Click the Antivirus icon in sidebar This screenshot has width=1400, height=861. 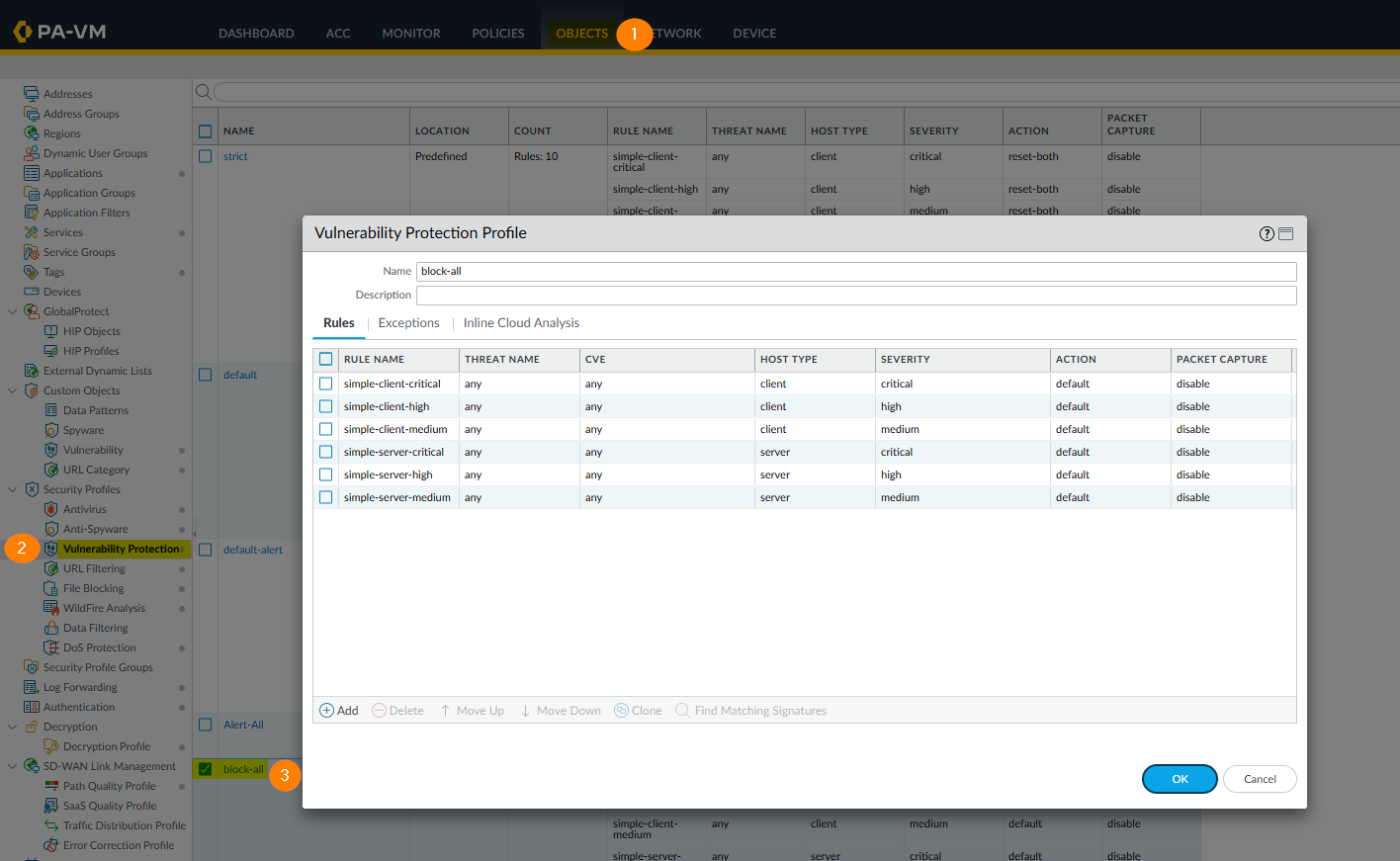coord(51,509)
